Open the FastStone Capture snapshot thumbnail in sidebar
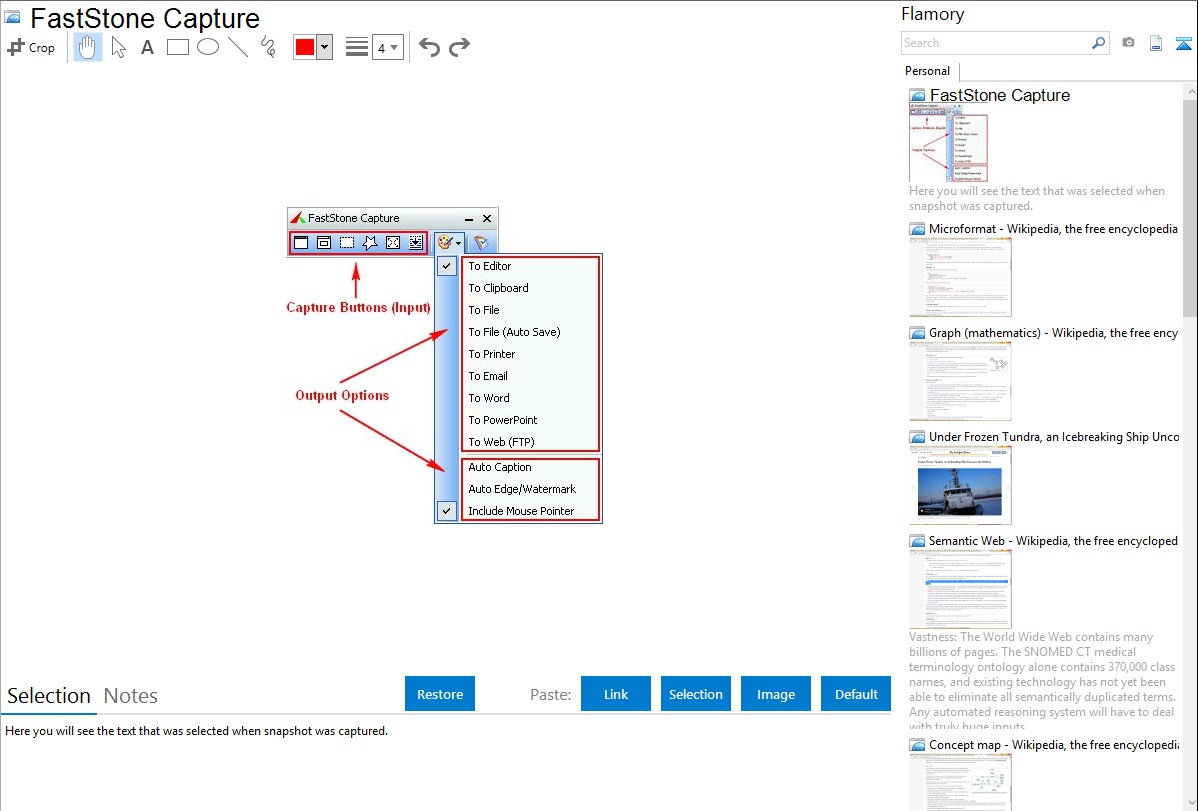This screenshot has width=1198, height=811. pyautogui.click(x=950, y=143)
